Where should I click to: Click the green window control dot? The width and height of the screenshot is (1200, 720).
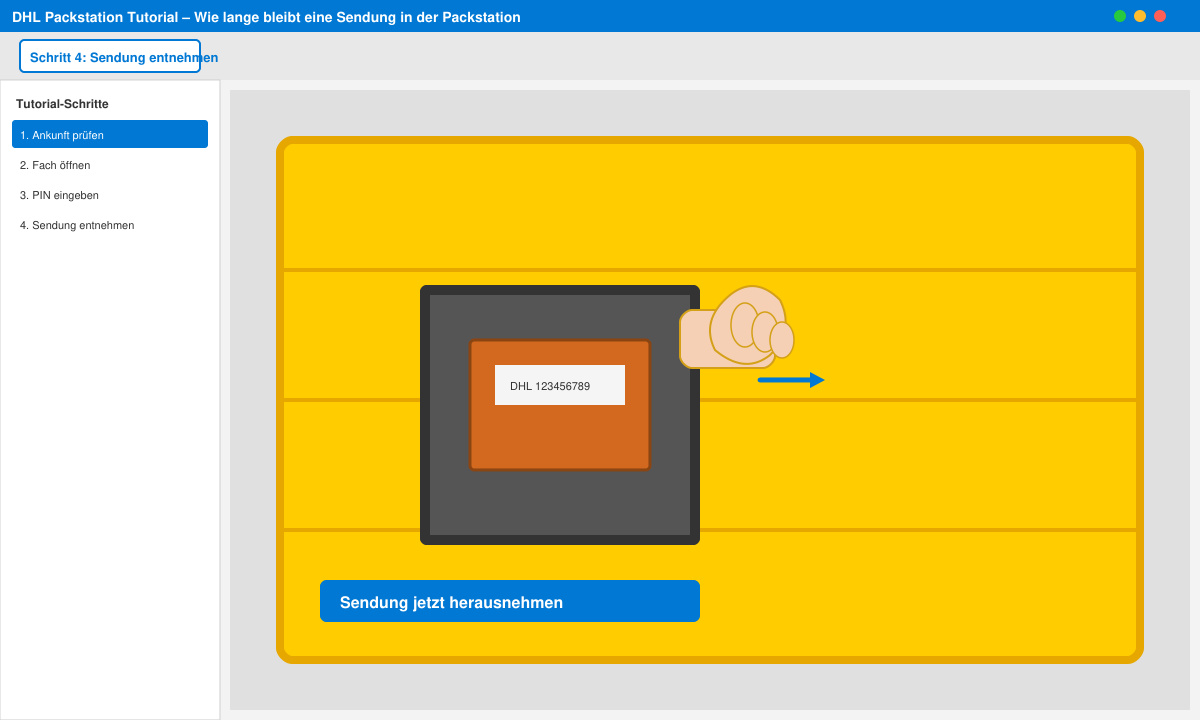(x=1120, y=16)
